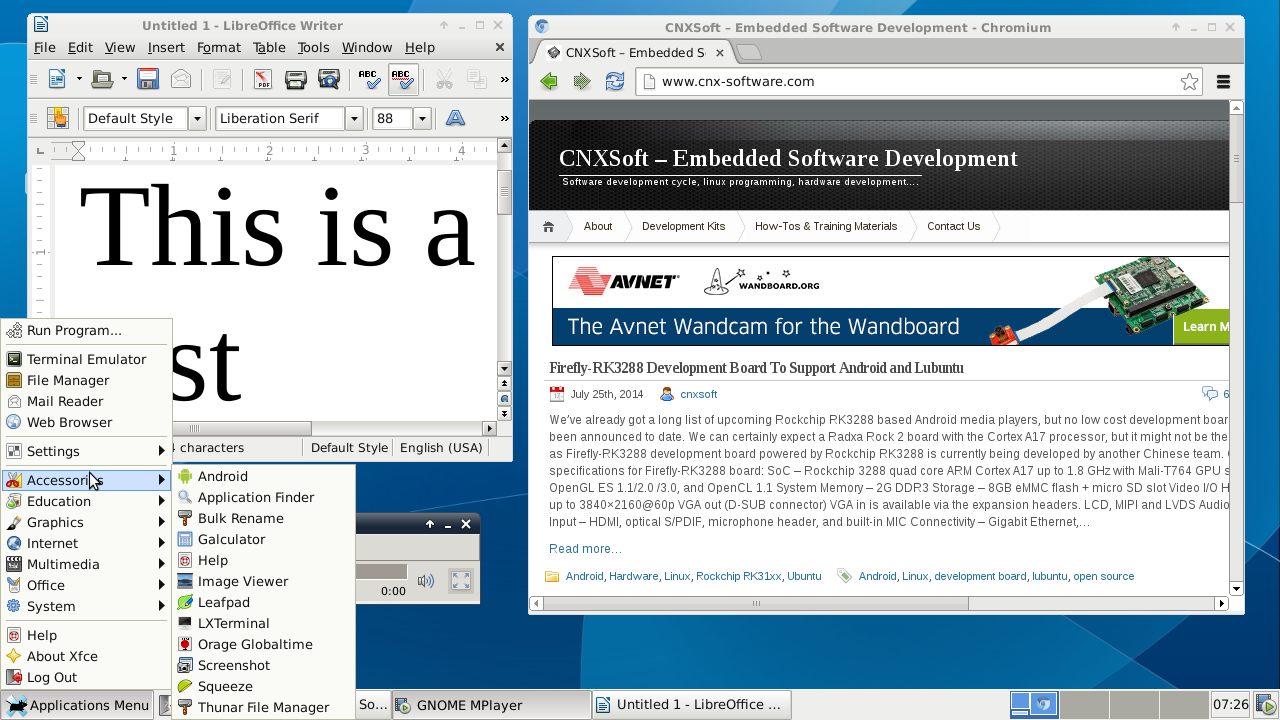Switch to GNOME MPlayer taskbar button
Image resolution: width=1280 pixels, height=720 pixels.
[x=490, y=705]
